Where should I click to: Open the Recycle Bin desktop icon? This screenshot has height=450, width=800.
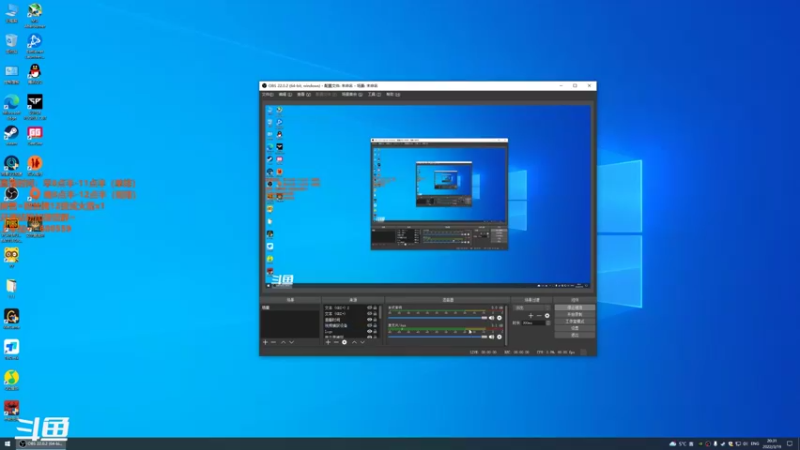(11, 41)
